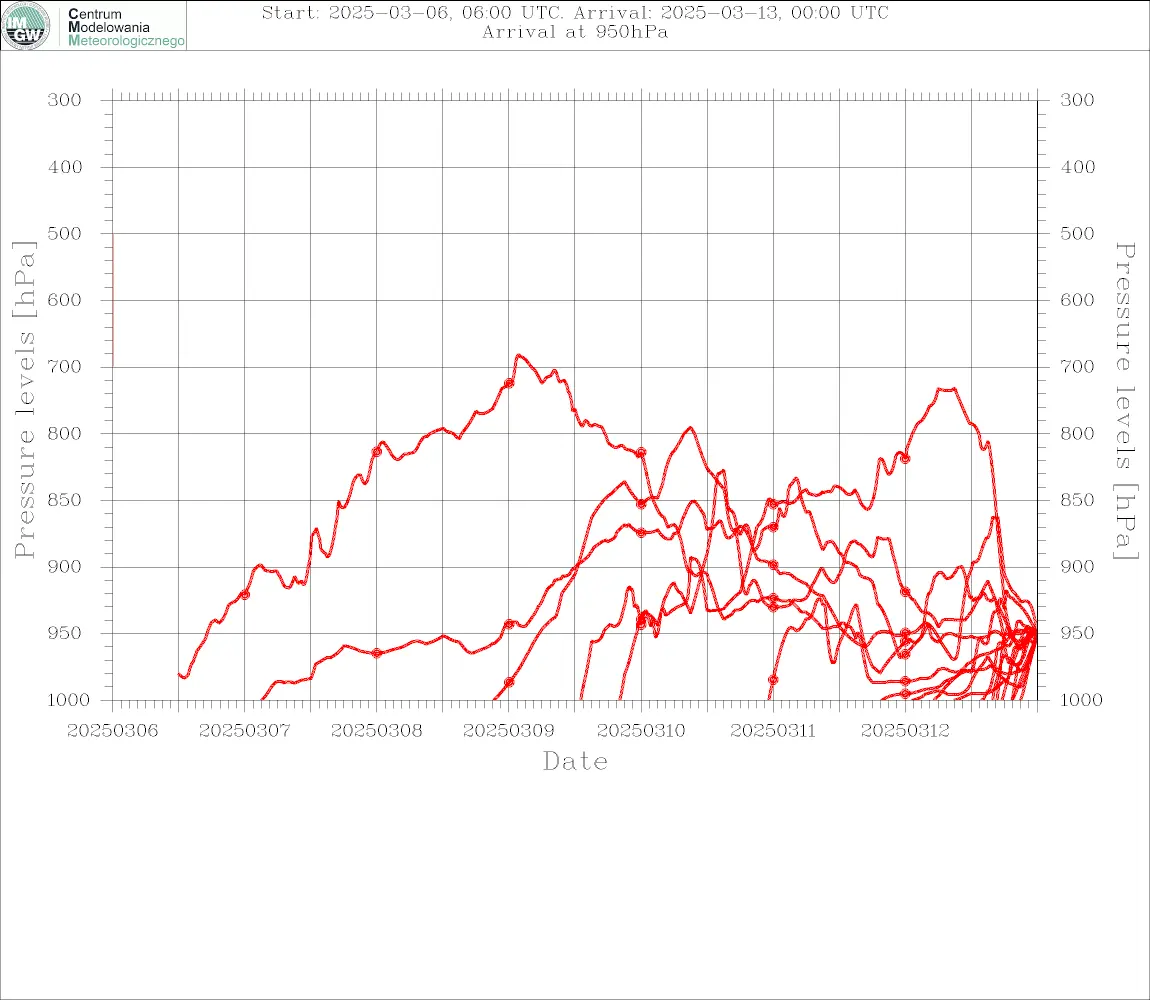Click the left axis 500 label

click(65, 233)
